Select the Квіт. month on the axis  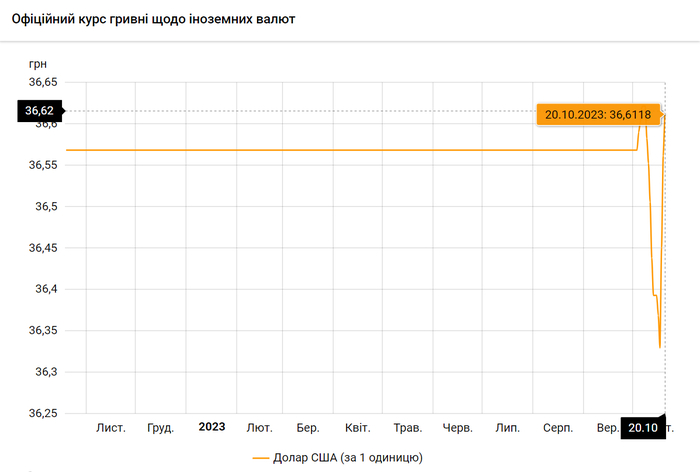[x=357, y=428]
